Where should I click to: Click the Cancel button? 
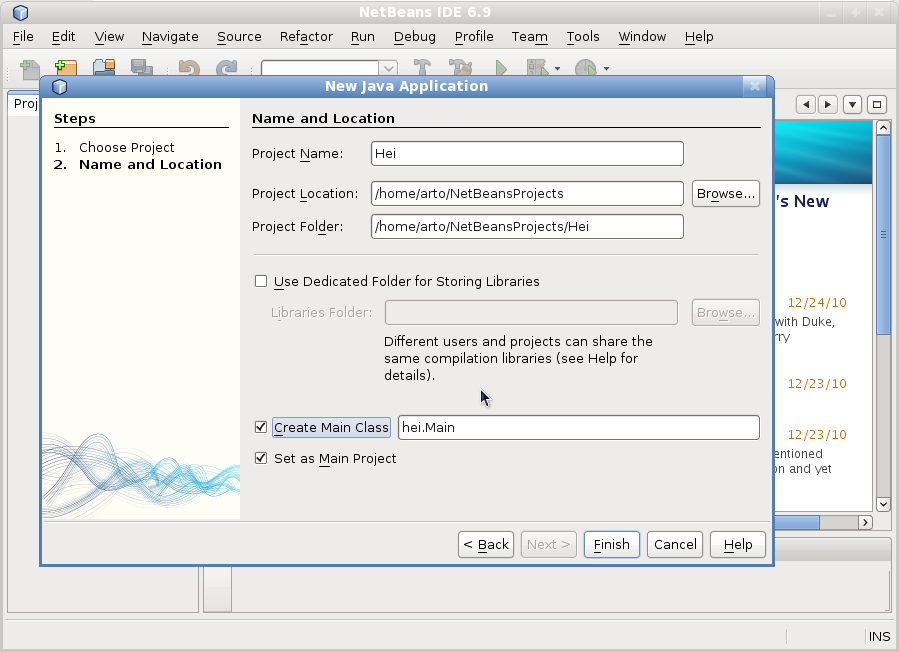(675, 544)
